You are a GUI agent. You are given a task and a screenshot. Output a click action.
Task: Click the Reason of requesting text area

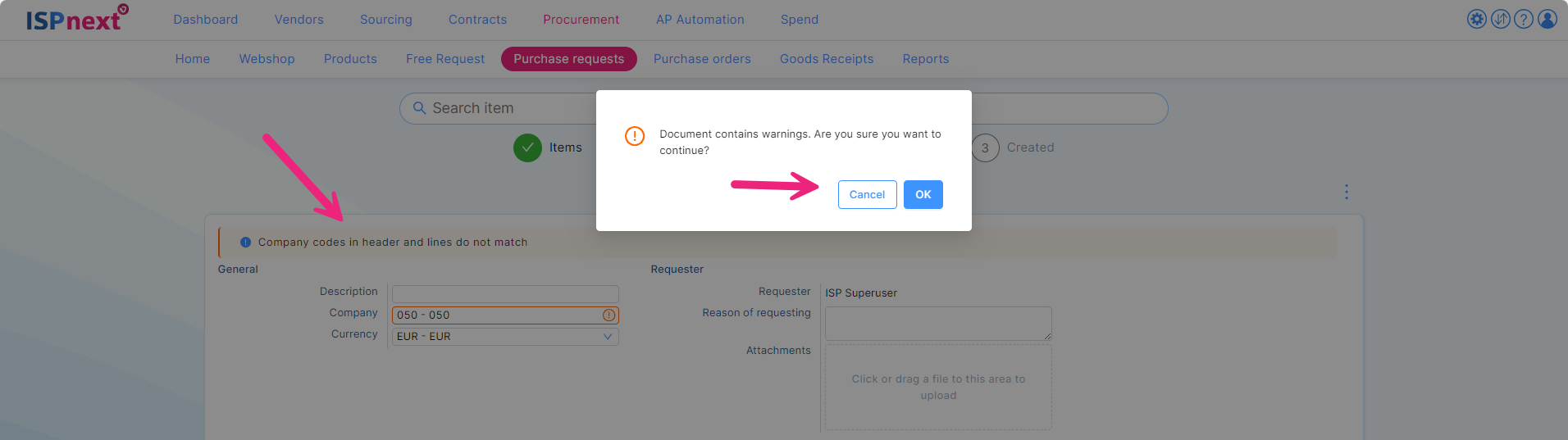(938, 324)
